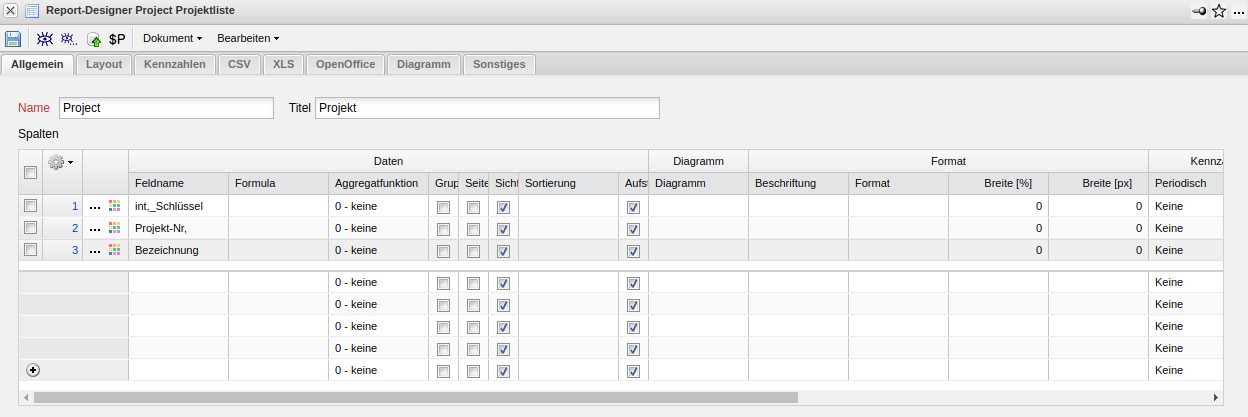The width and height of the screenshot is (1248, 417).
Task: Open the Dokument dropdown menu
Action: (172, 39)
